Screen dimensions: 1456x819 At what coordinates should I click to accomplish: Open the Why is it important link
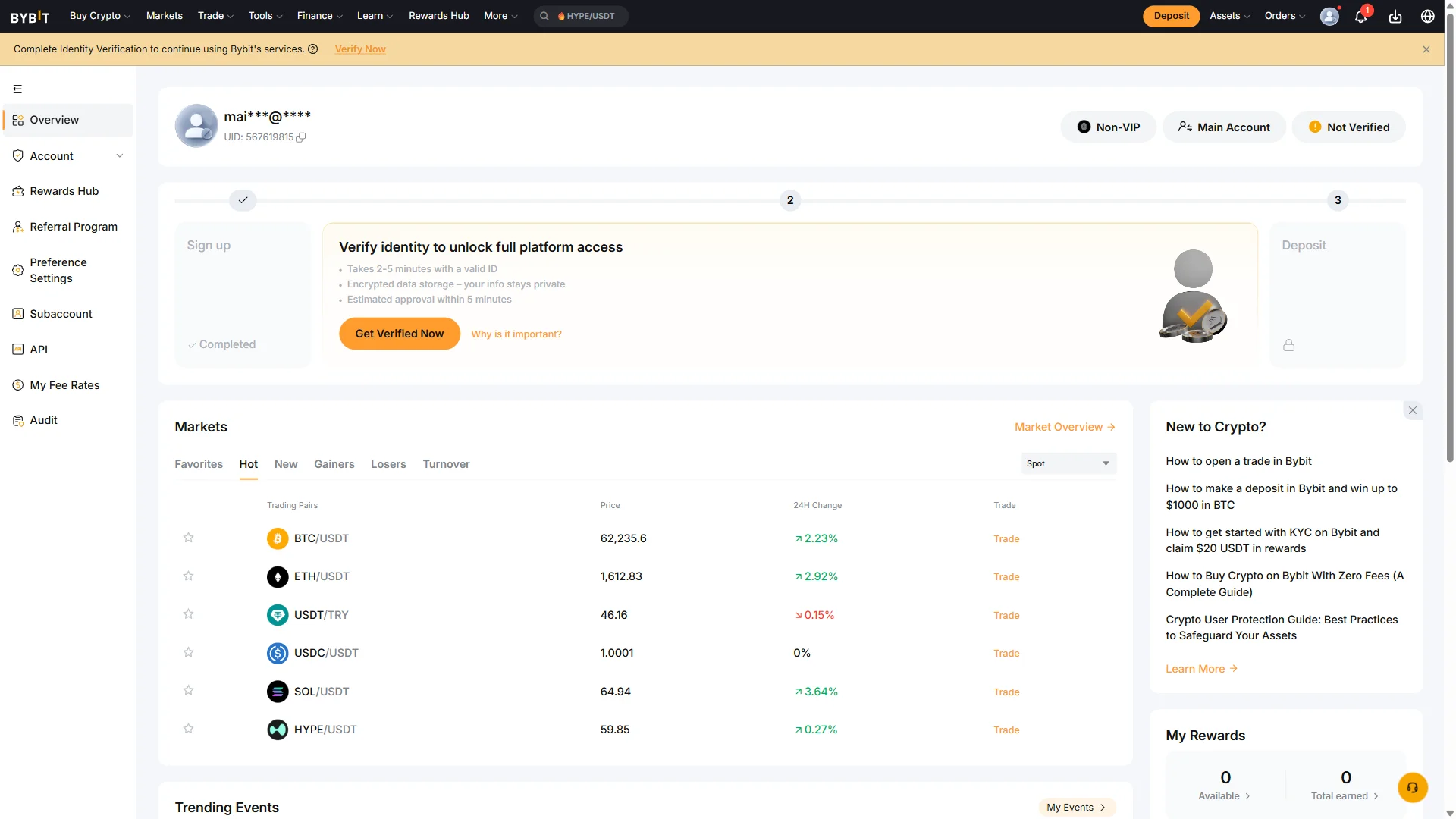[516, 334]
